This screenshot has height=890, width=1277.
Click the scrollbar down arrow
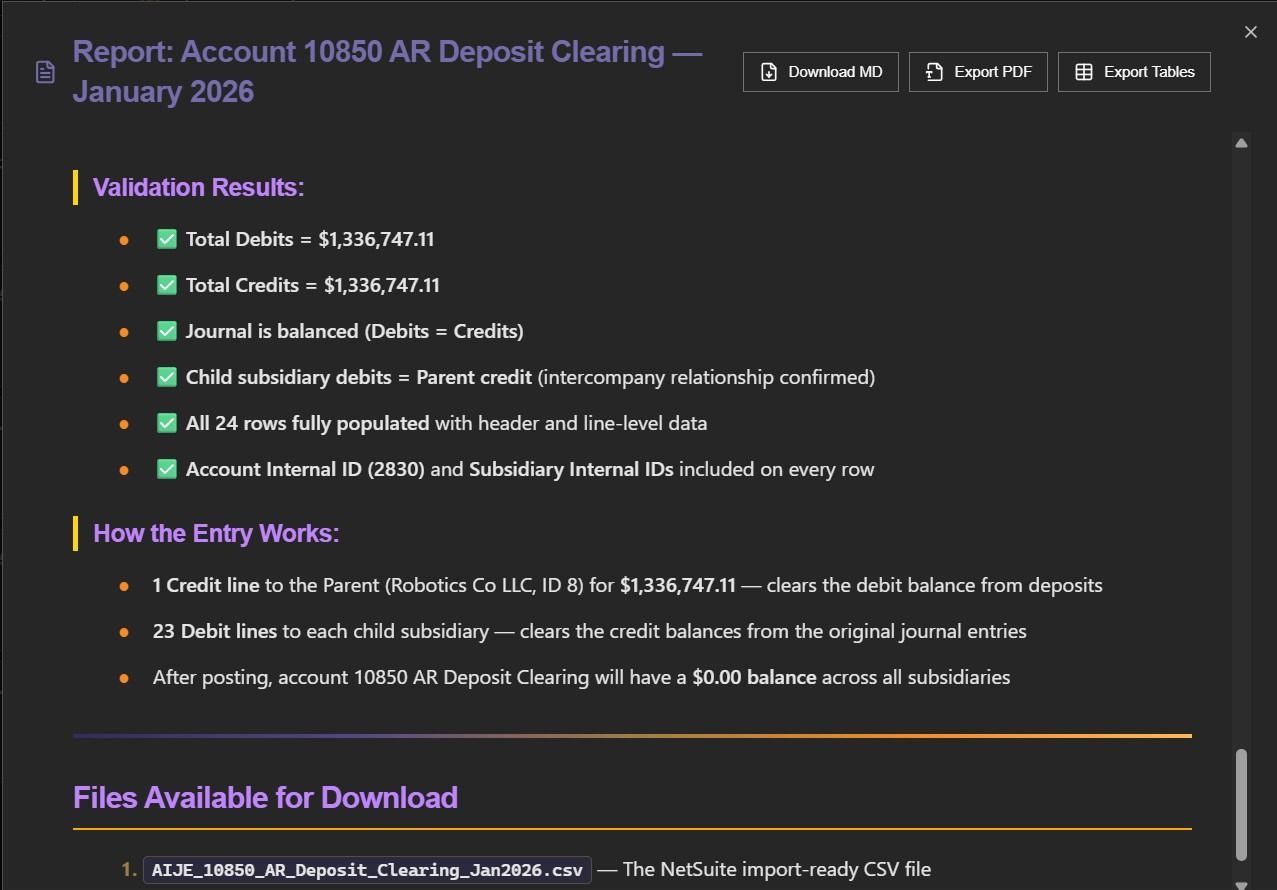[1241, 883]
